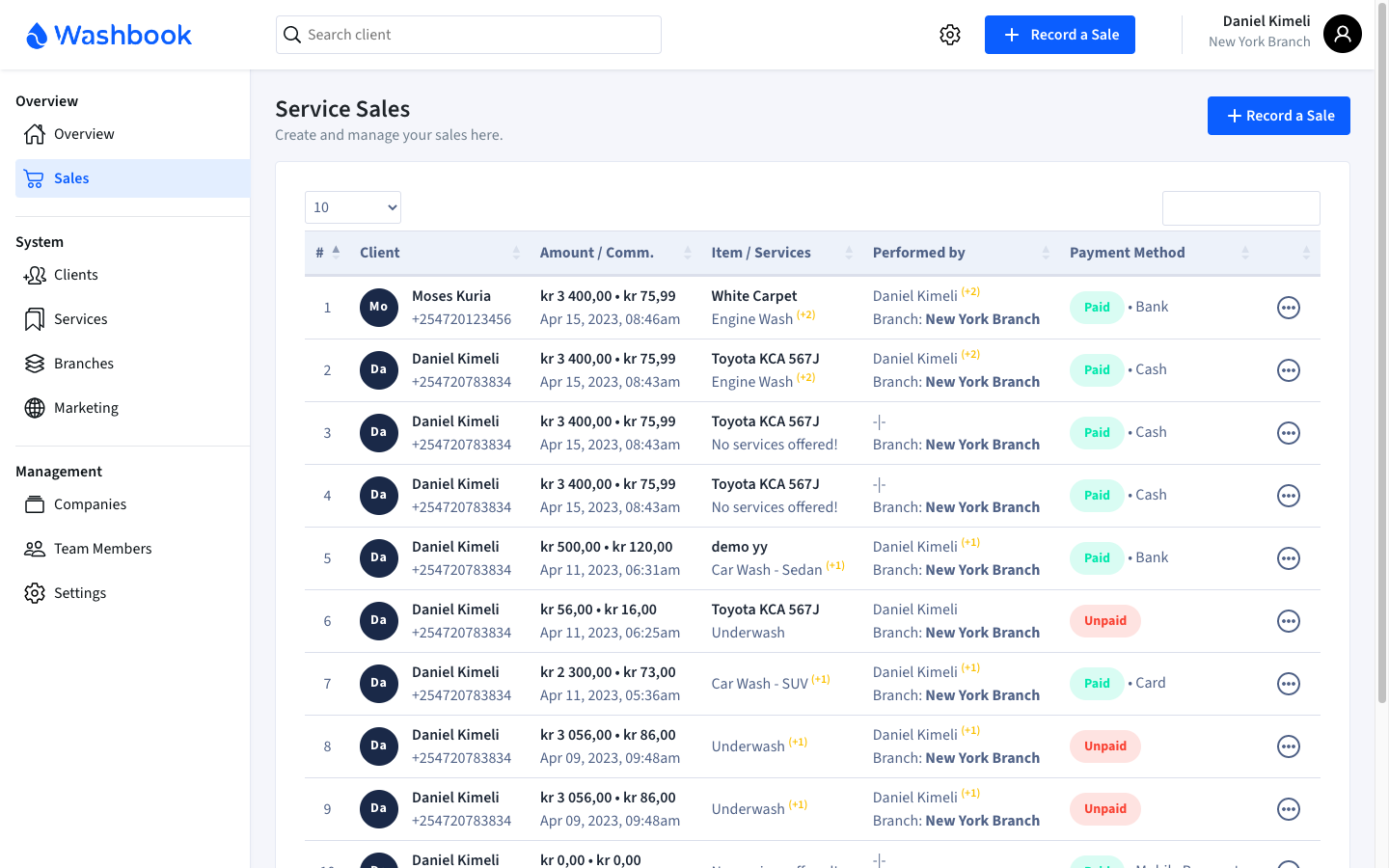Click the Branches layers icon in sidebar
Viewport: 1389px width, 868px height.
tap(35, 364)
